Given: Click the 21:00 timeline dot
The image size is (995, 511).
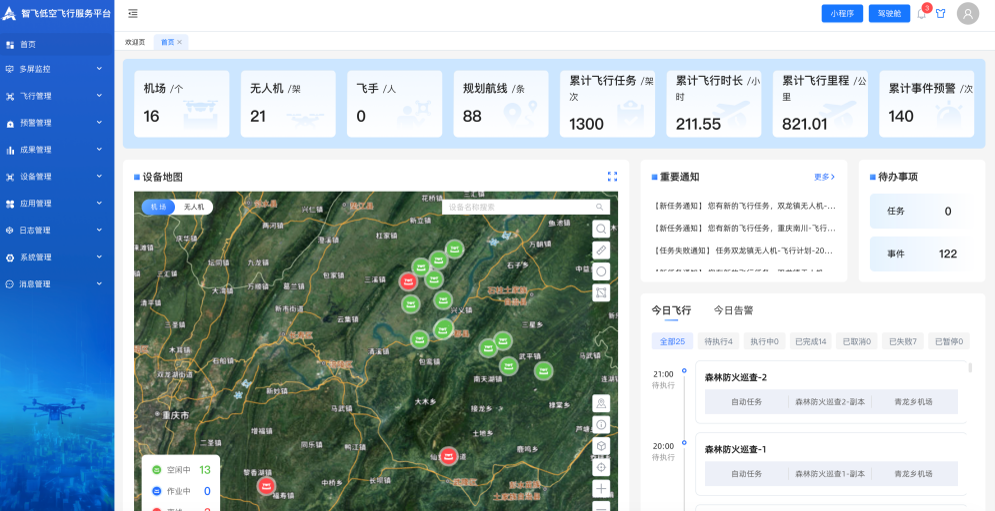Looking at the screenshot, I should (x=683, y=370).
